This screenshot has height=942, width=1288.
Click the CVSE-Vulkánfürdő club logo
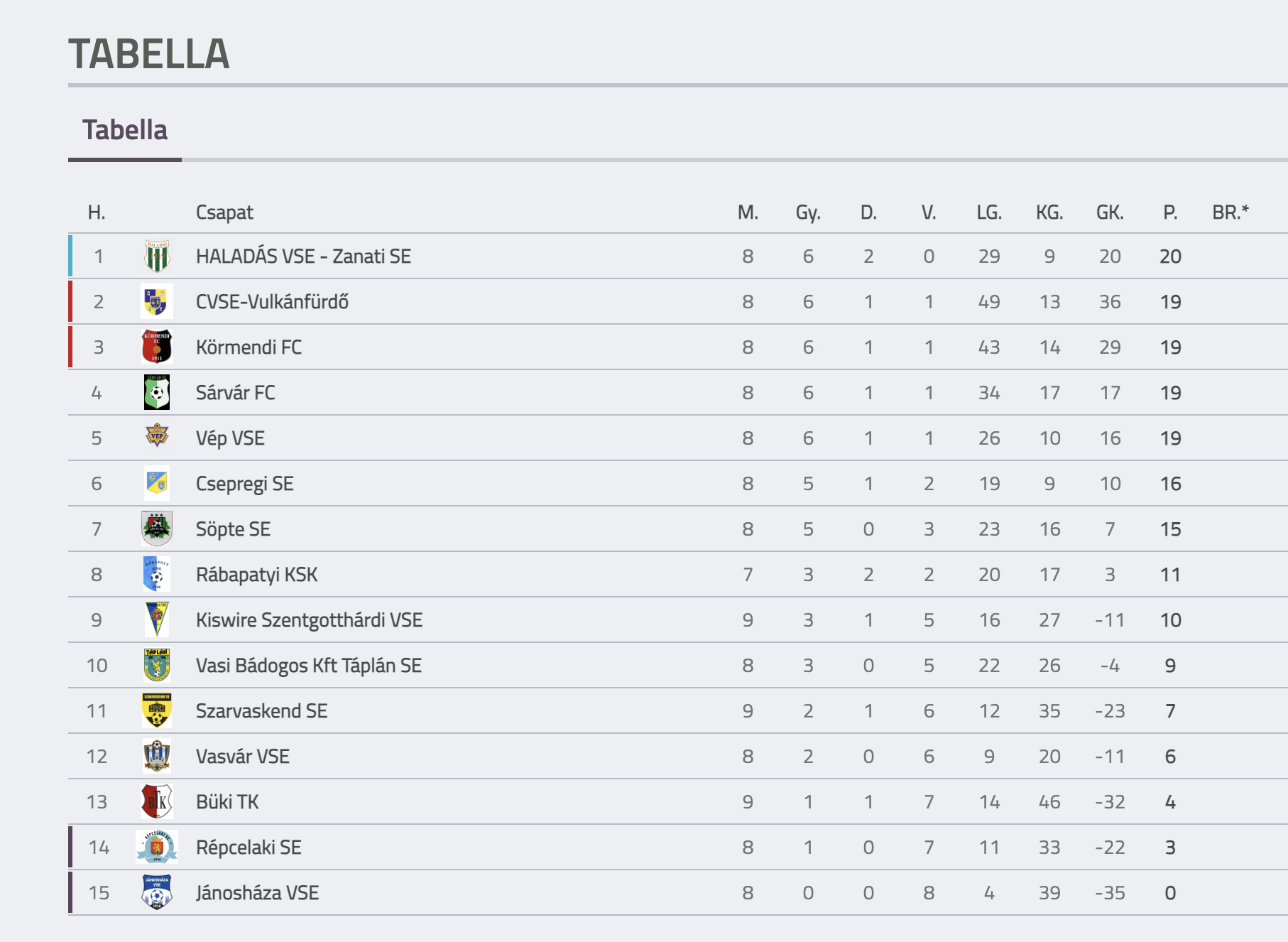click(x=157, y=302)
